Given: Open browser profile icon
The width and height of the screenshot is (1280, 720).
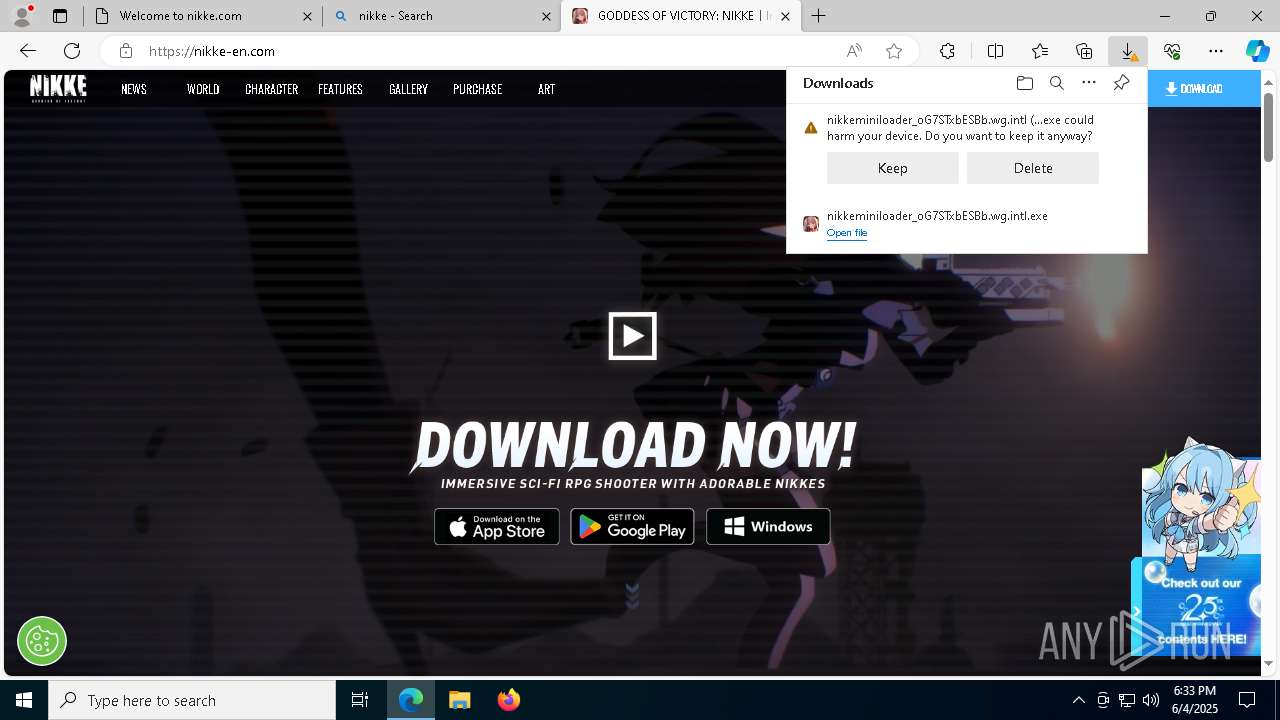Looking at the screenshot, I should [x=21, y=16].
